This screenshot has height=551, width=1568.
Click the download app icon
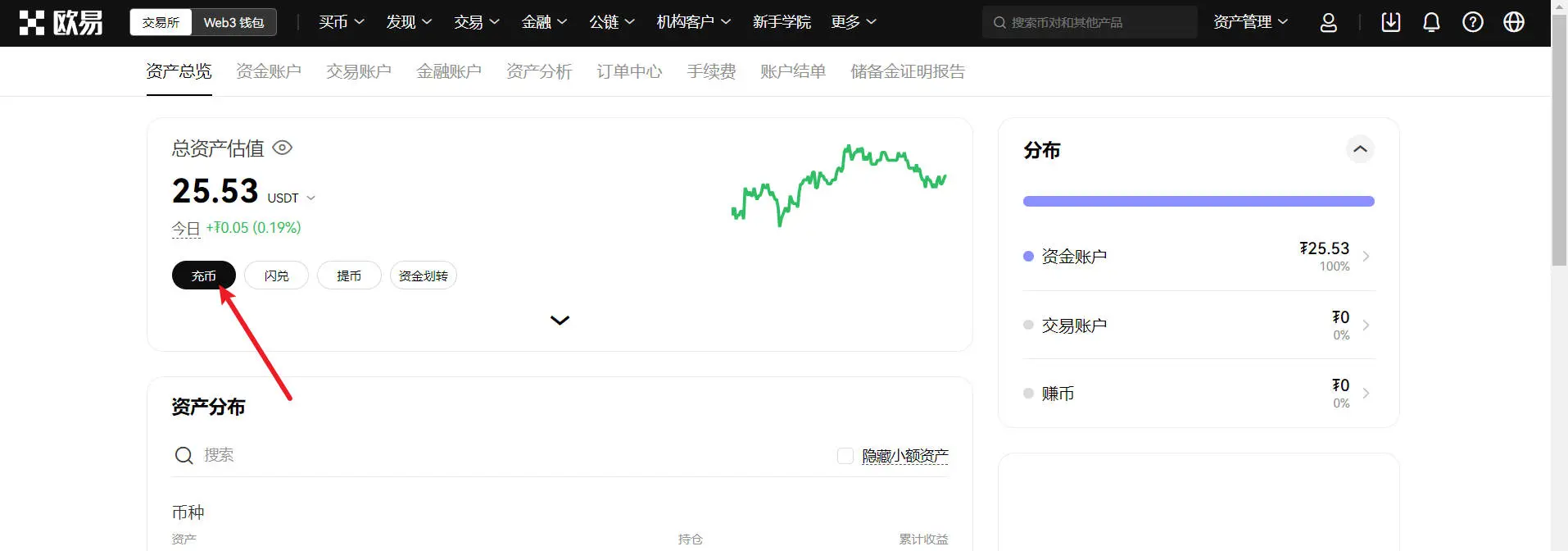point(1390,22)
